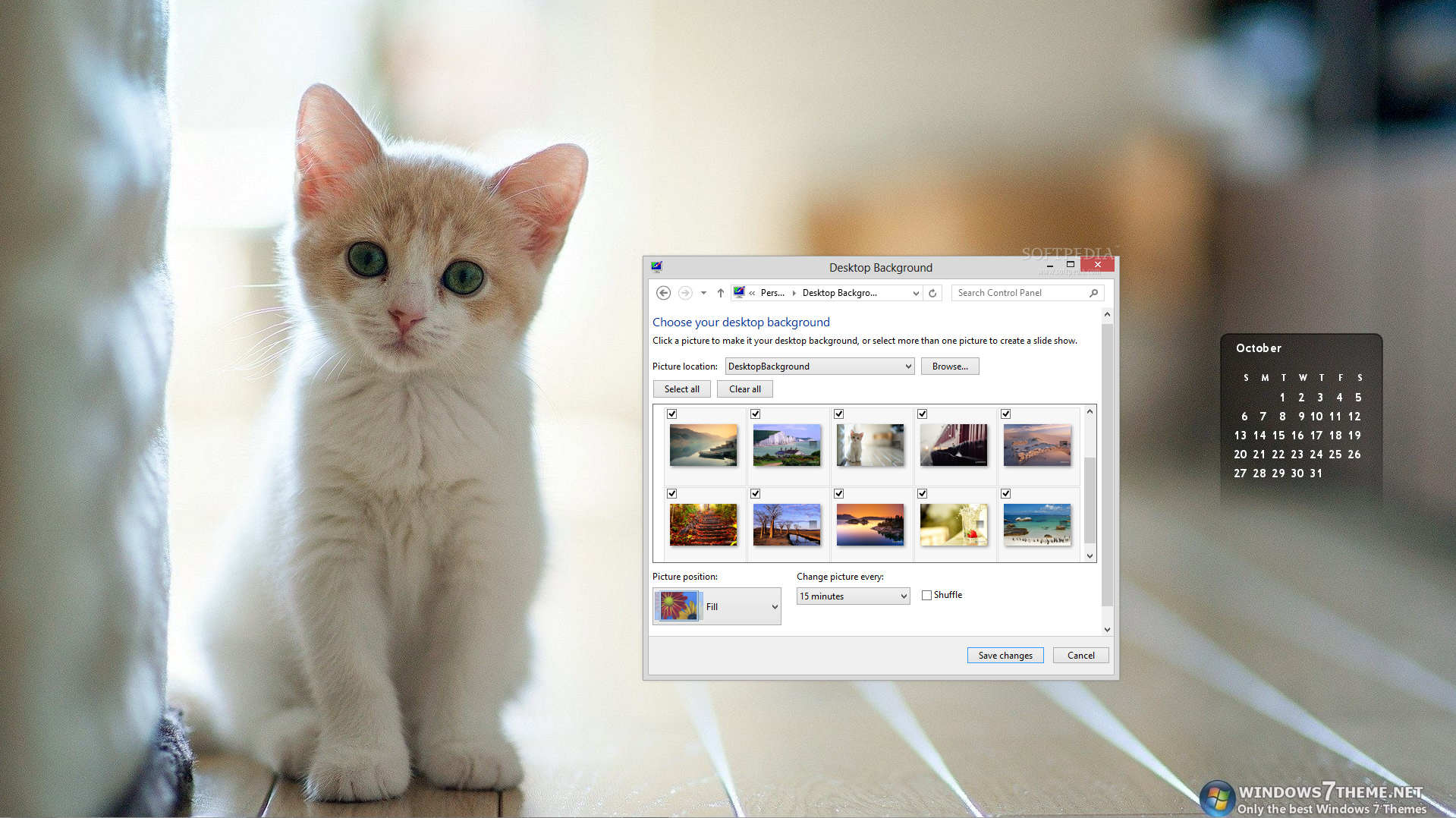Select the kitten wallpaper thumbnail
This screenshot has width=1456, height=818.
tap(870, 445)
